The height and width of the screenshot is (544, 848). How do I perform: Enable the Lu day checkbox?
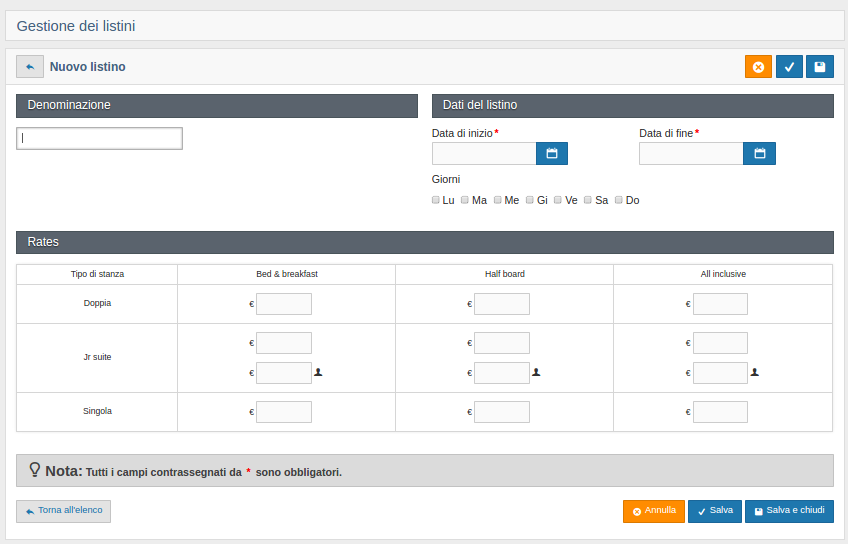click(x=436, y=200)
